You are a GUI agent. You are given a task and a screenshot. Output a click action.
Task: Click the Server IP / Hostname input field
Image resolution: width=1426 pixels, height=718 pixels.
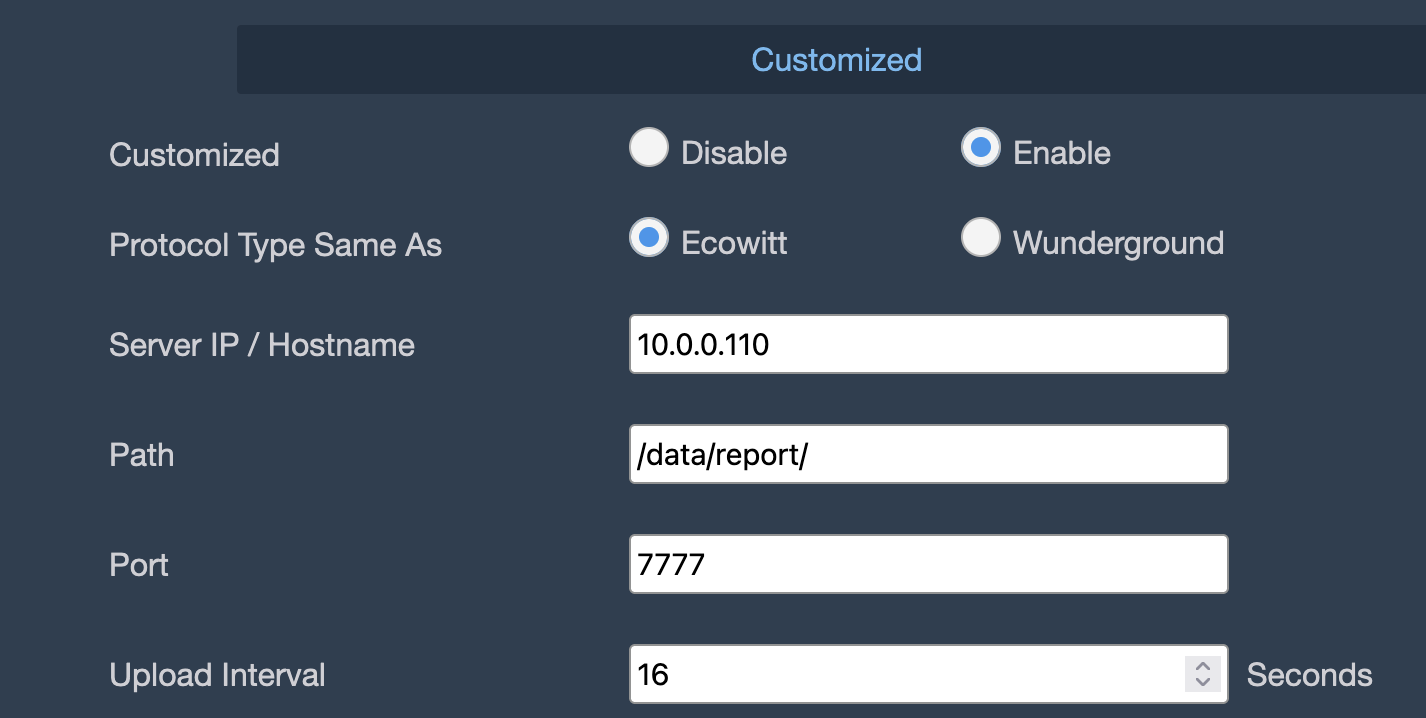click(928, 345)
